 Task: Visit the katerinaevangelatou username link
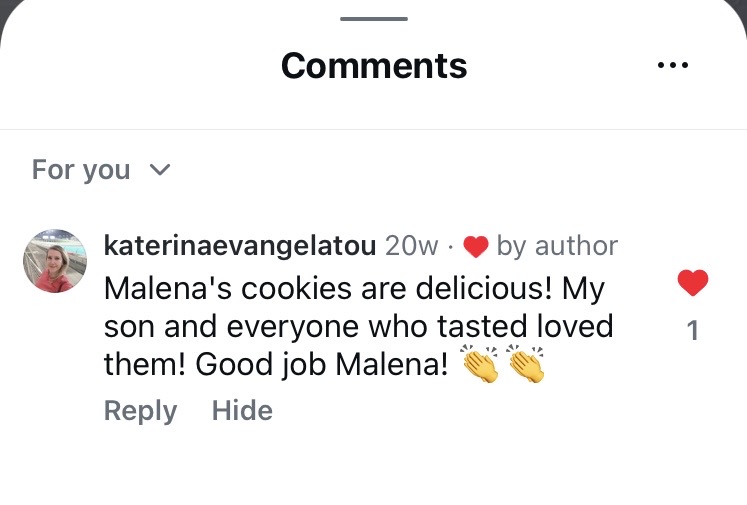[x=239, y=246]
